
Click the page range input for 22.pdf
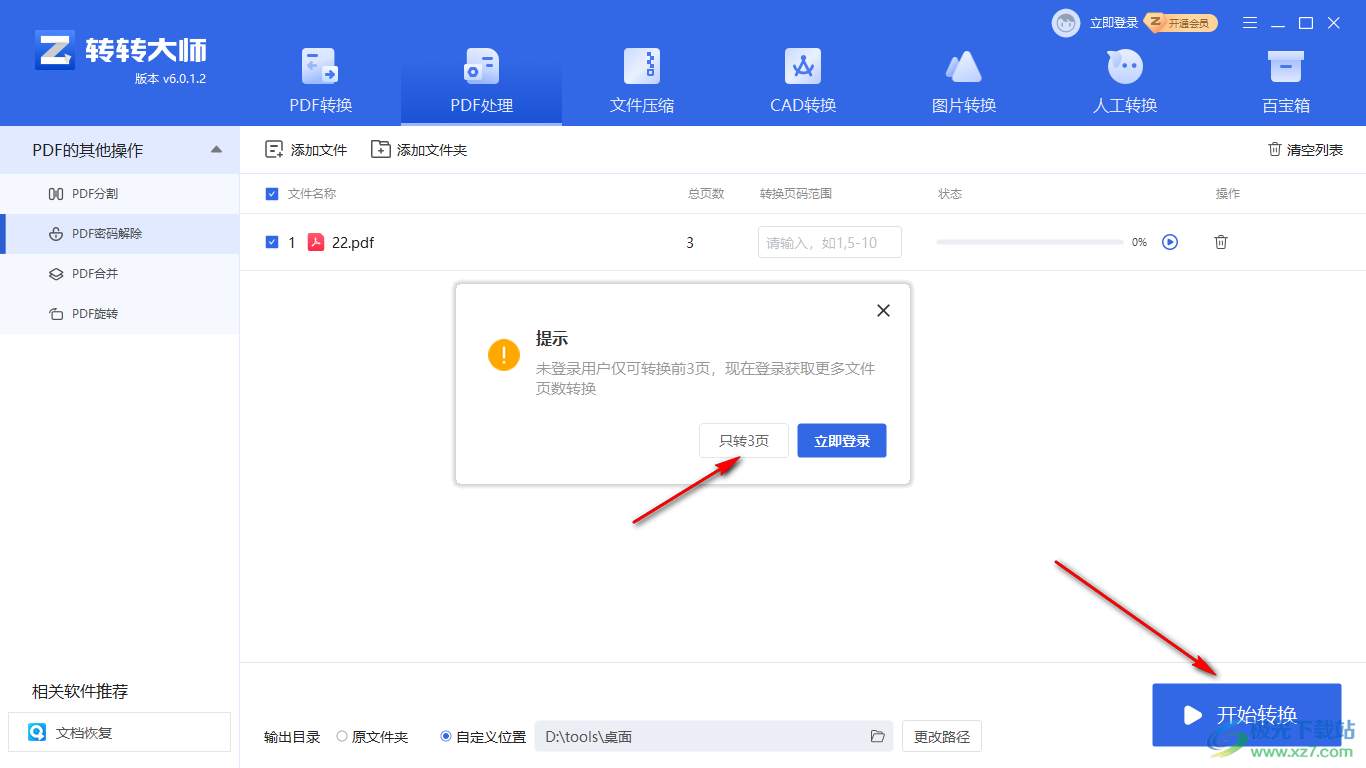point(830,242)
